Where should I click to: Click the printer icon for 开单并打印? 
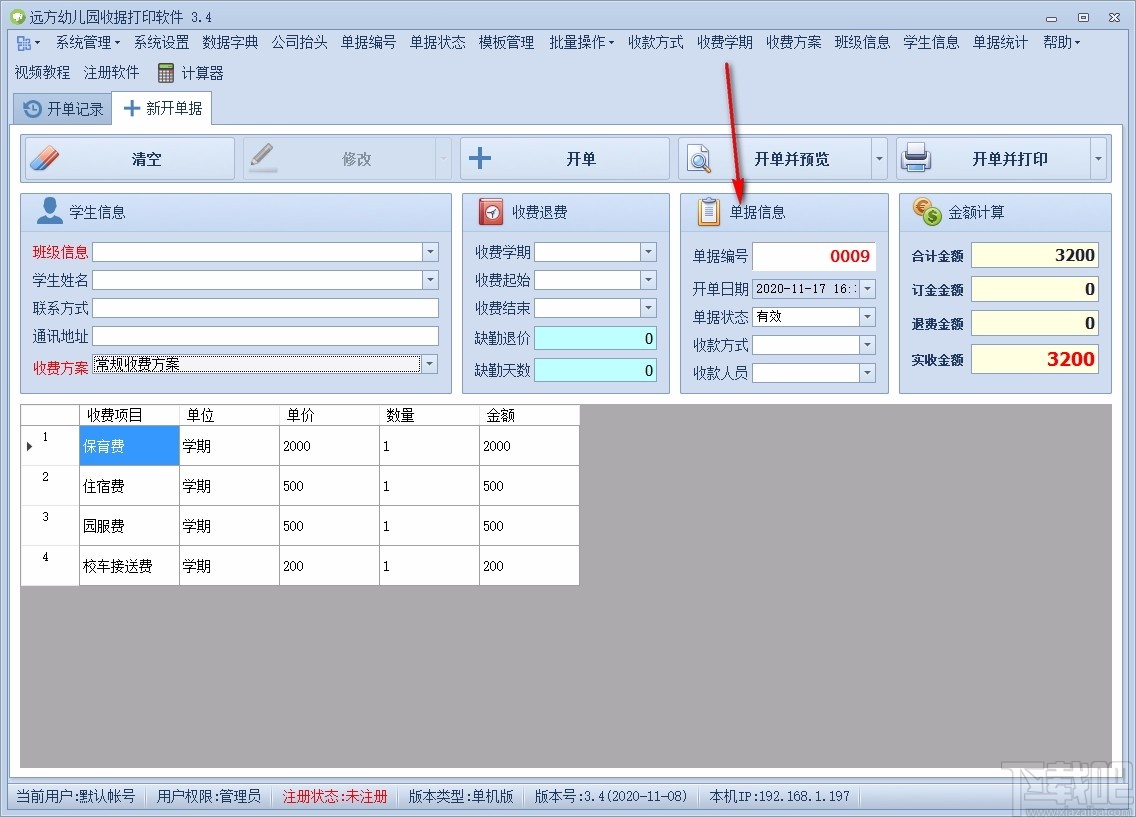point(916,157)
